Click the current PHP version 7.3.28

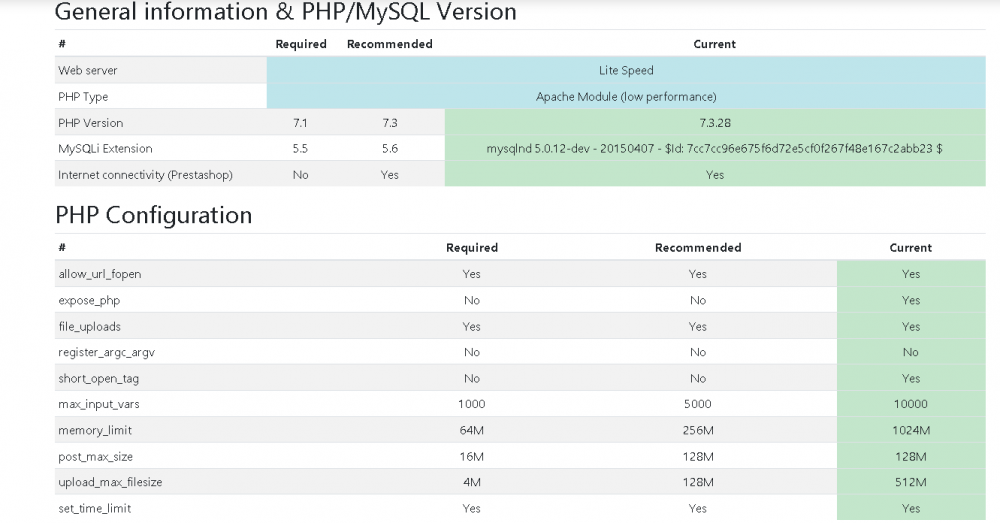714,123
